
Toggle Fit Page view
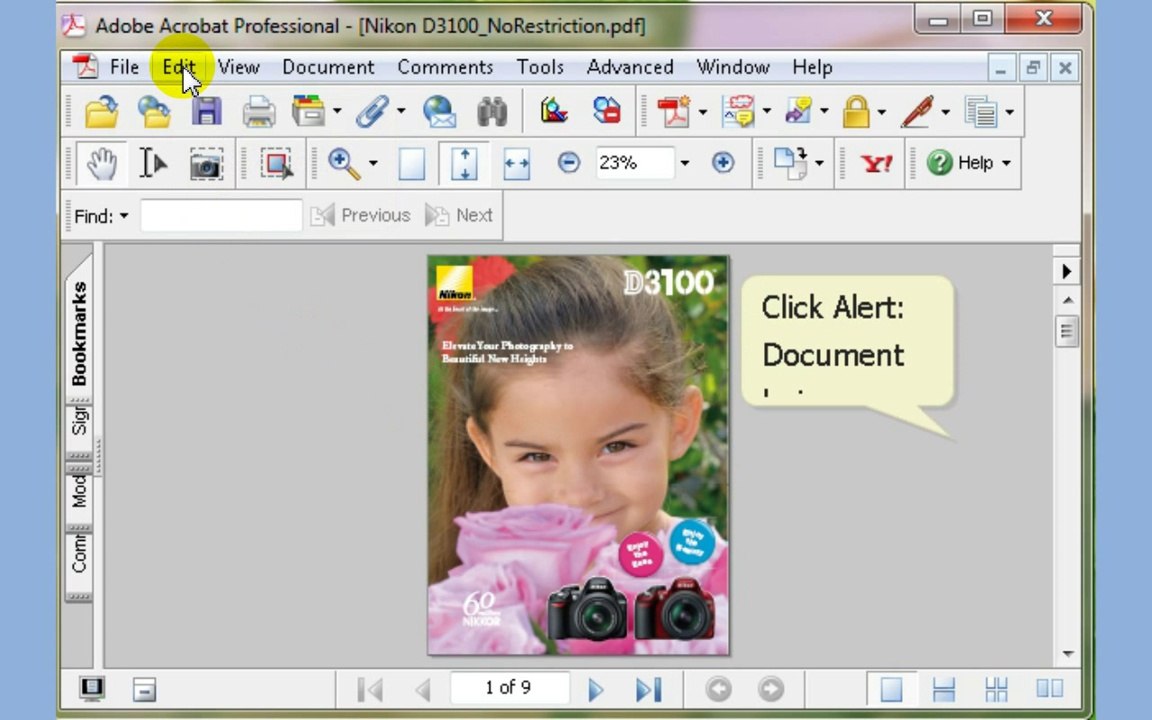click(x=464, y=163)
